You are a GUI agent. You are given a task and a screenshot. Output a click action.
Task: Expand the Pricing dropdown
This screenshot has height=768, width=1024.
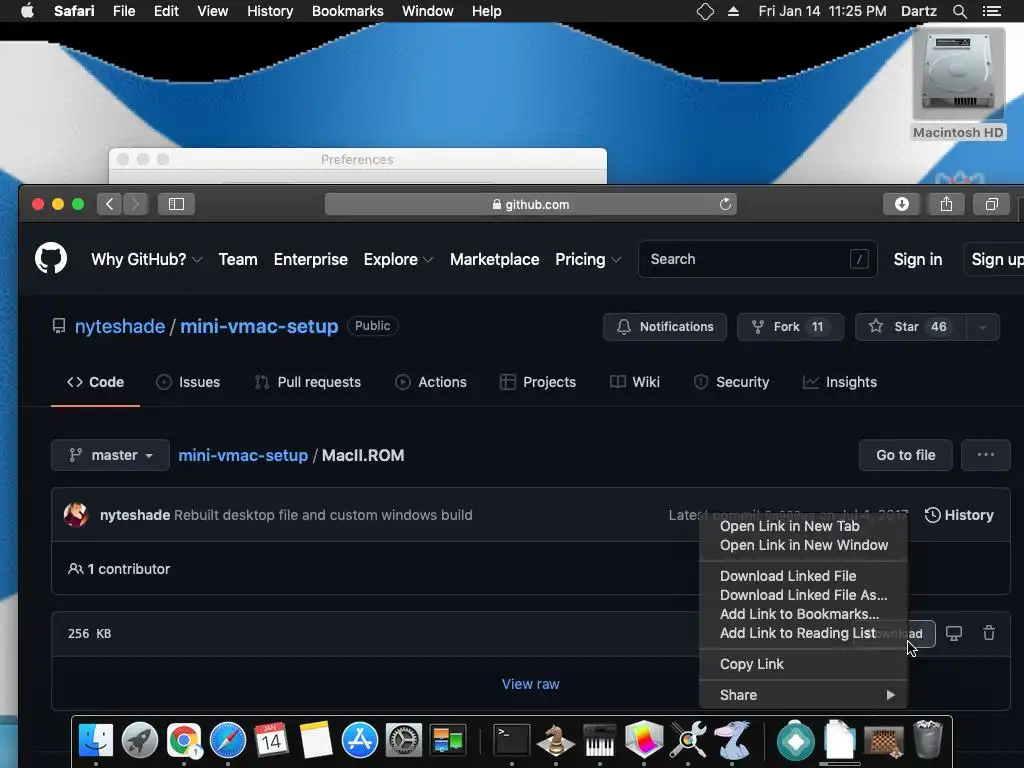point(588,259)
